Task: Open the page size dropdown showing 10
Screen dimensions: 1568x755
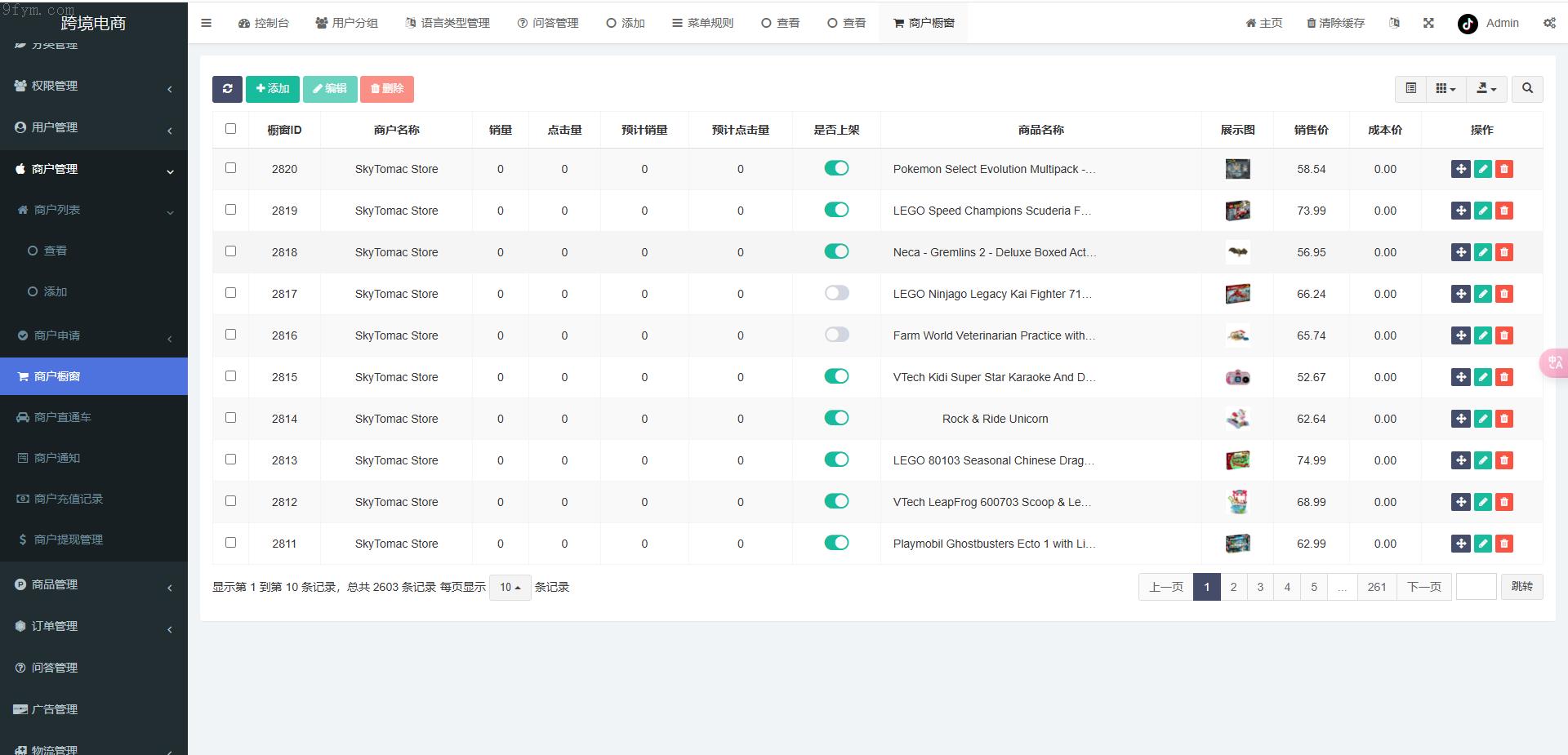Action: click(x=510, y=587)
